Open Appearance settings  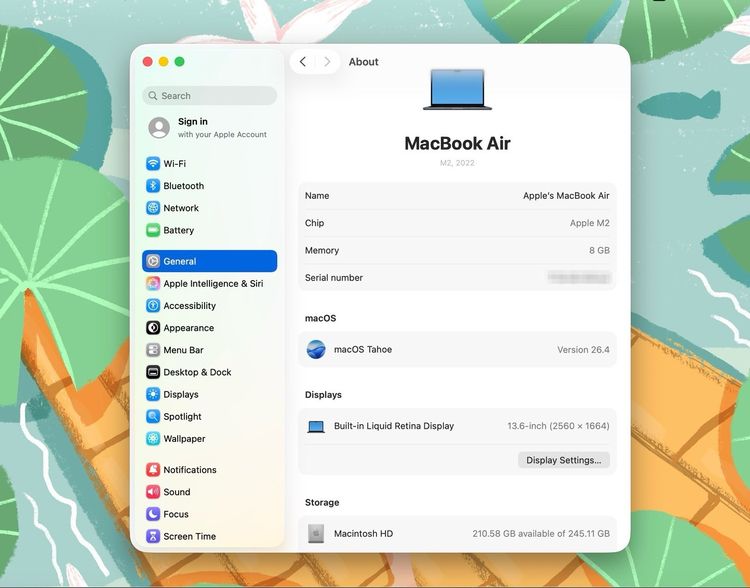[210, 328]
